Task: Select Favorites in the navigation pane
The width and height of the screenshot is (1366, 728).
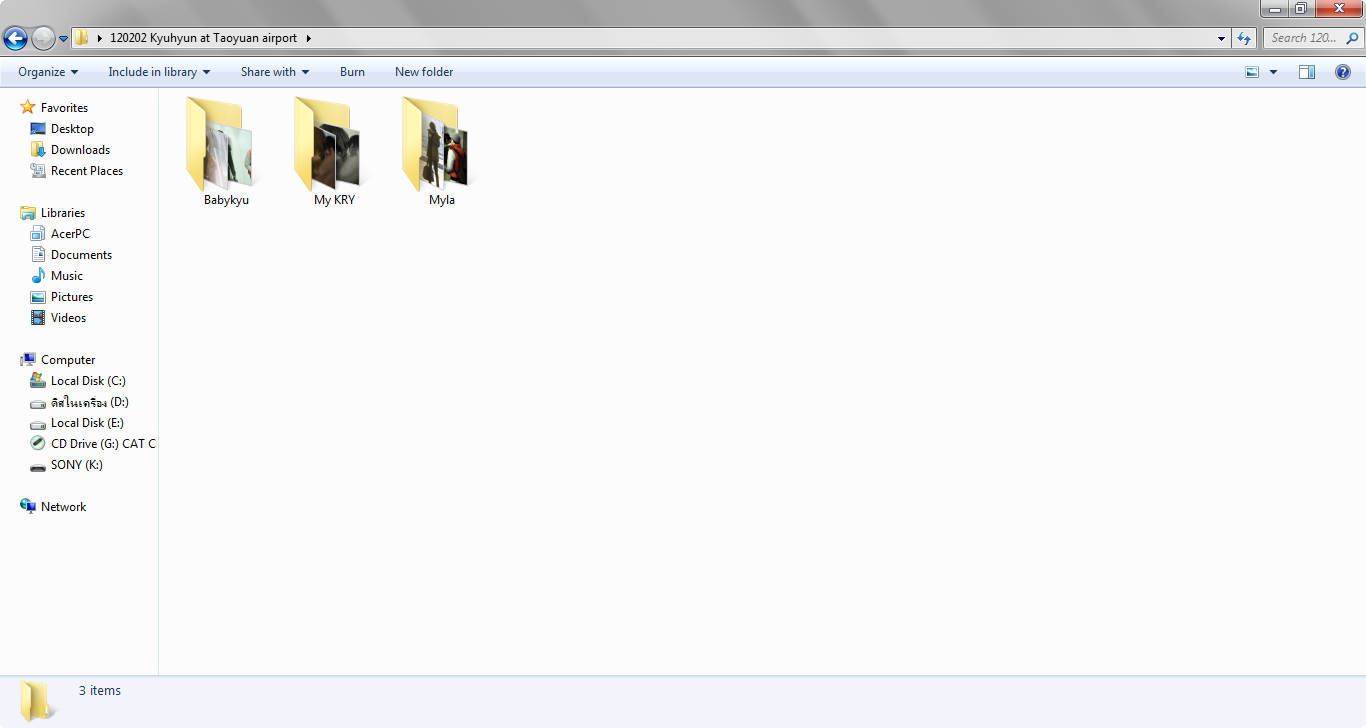Action: [64, 108]
